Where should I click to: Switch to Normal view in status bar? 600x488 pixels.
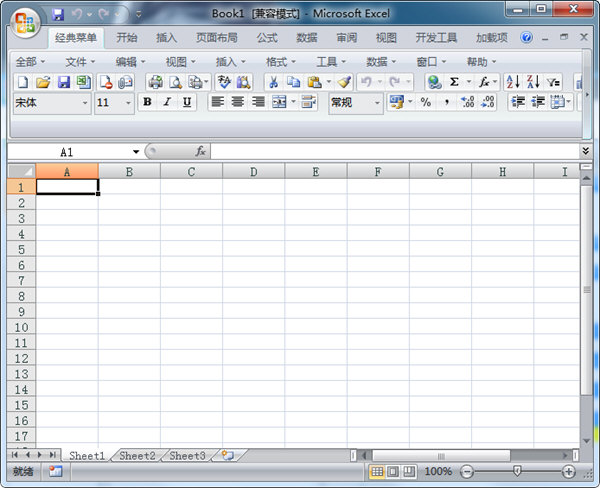tap(377, 472)
